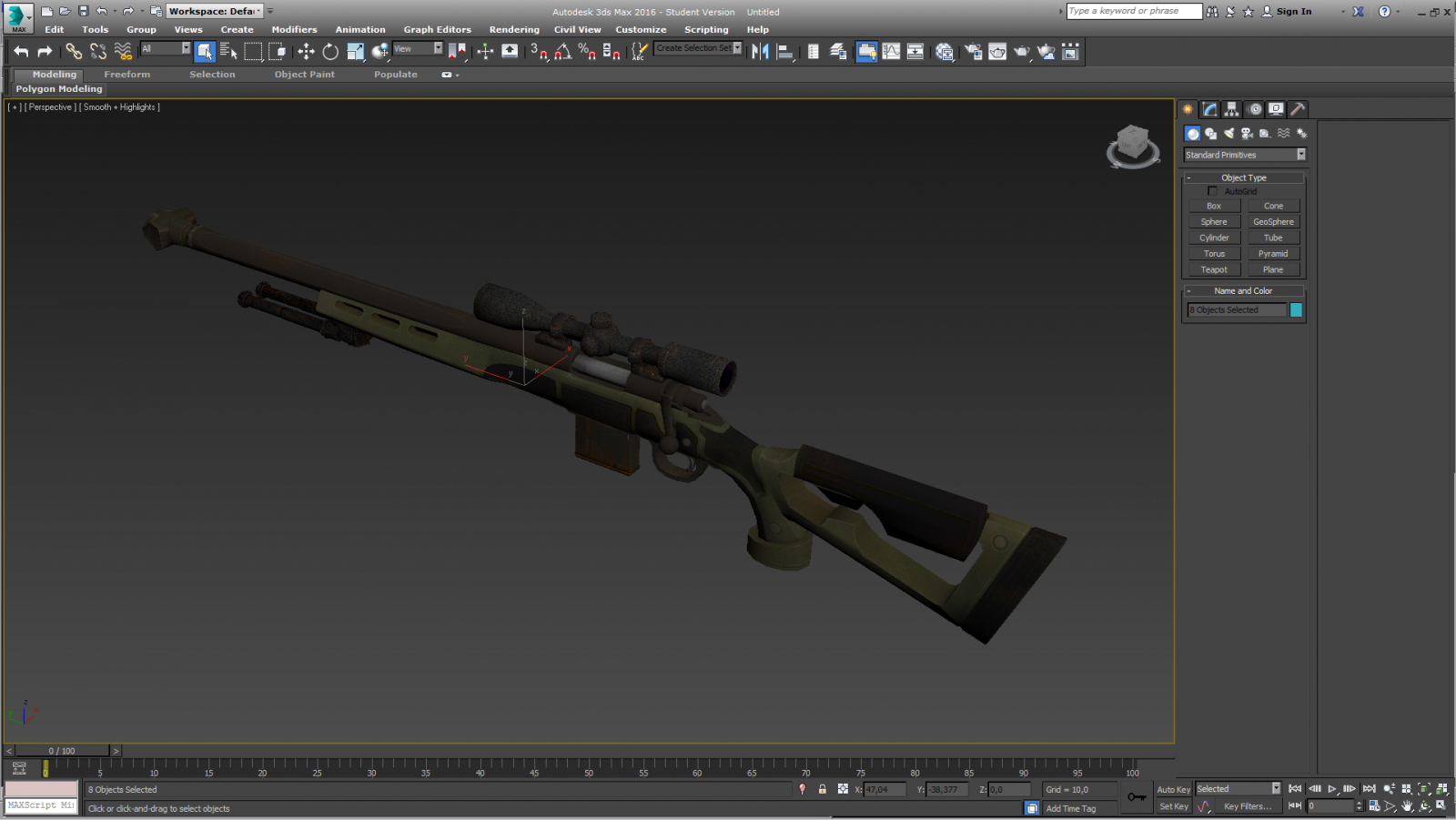Toggle Auto Key animation mode
The width and height of the screenshot is (1456, 820).
pos(1173,789)
